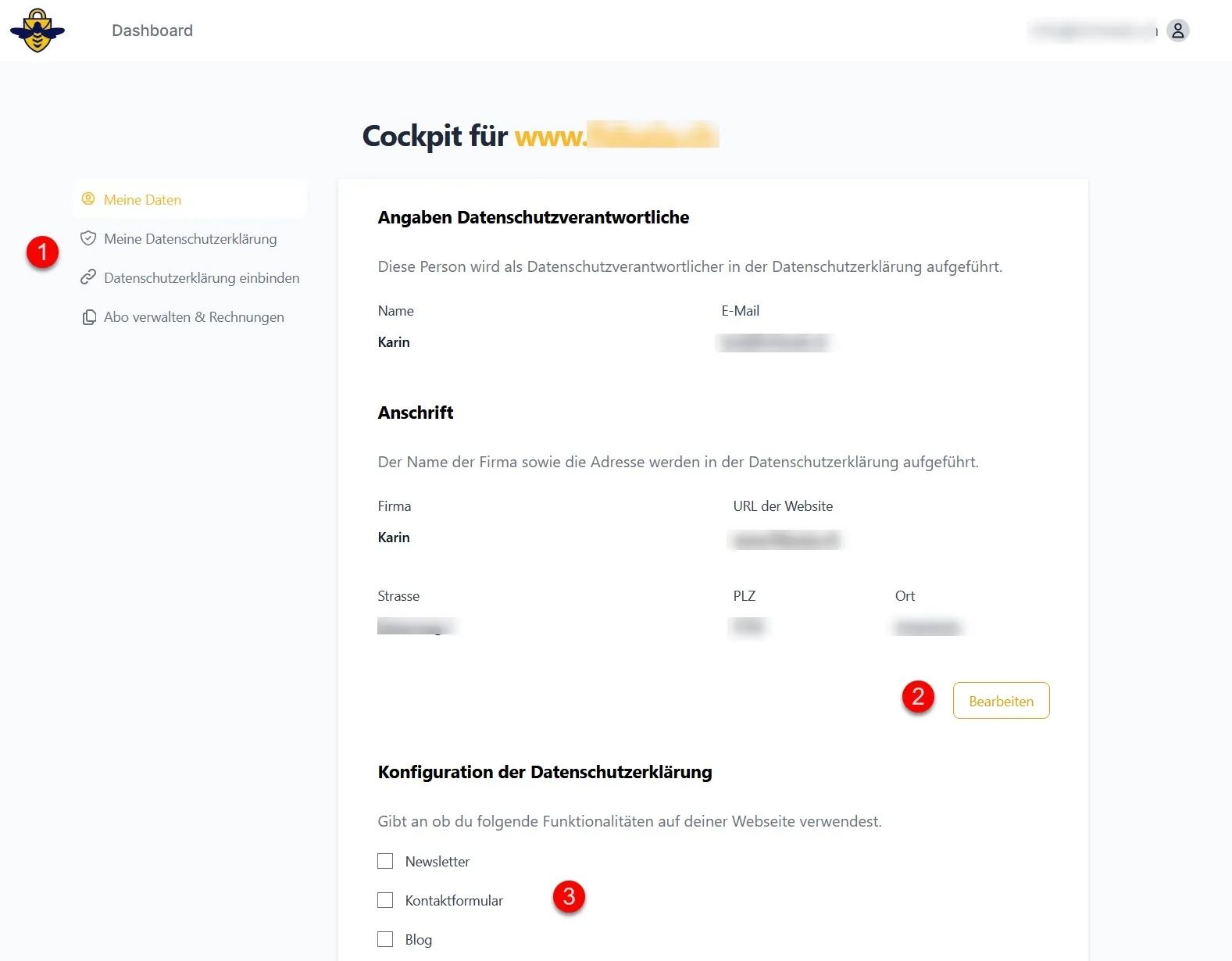Click the blurred Ort value
Viewport: 1232px width, 961px height.
928,627
